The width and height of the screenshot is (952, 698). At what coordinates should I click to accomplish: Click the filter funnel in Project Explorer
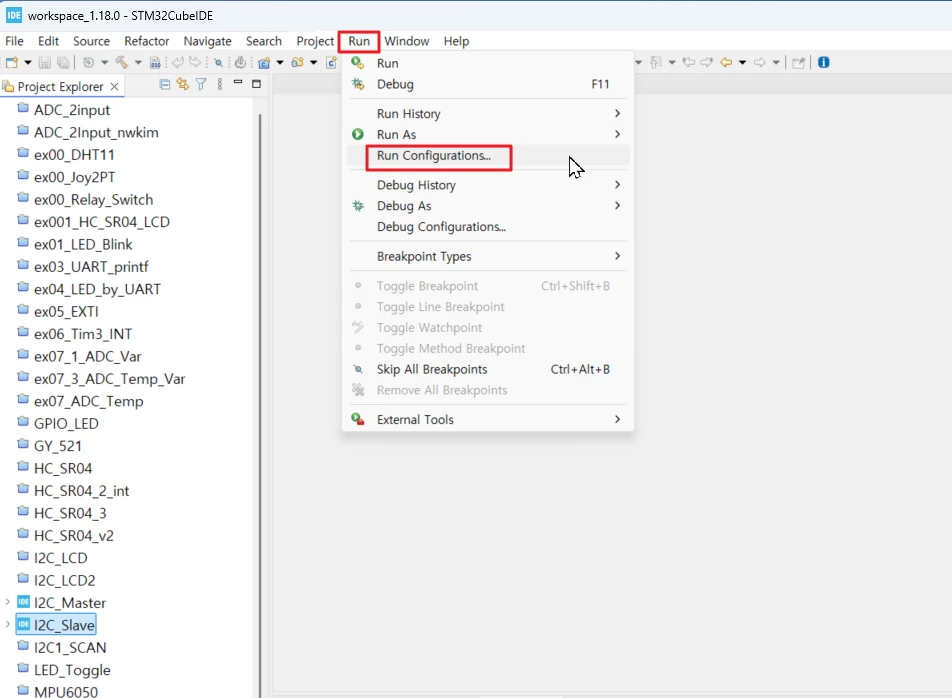click(x=201, y=84)
